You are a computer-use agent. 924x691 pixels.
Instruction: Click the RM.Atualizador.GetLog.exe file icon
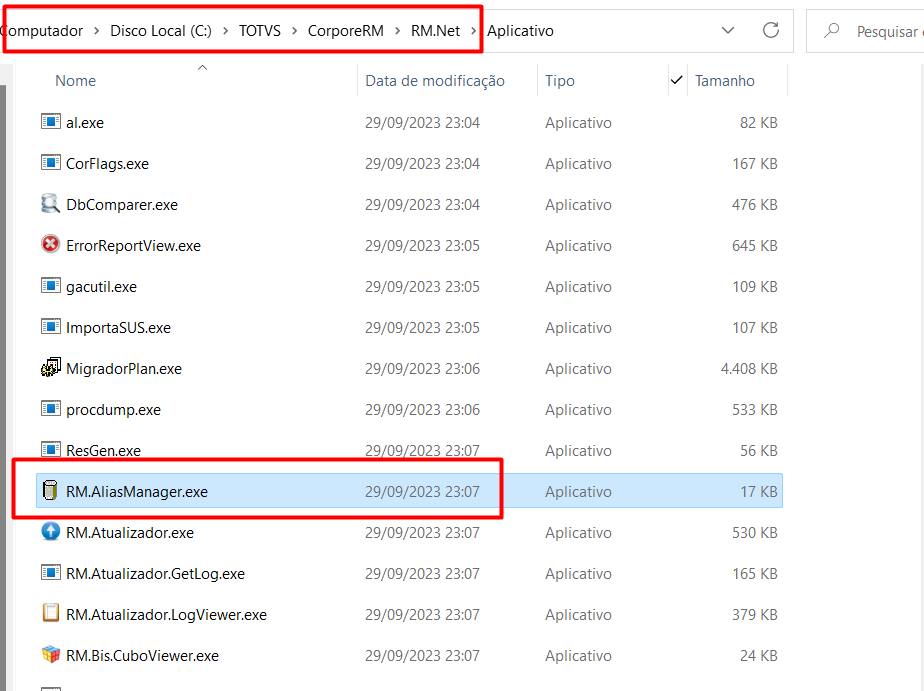tap(51, 573)
